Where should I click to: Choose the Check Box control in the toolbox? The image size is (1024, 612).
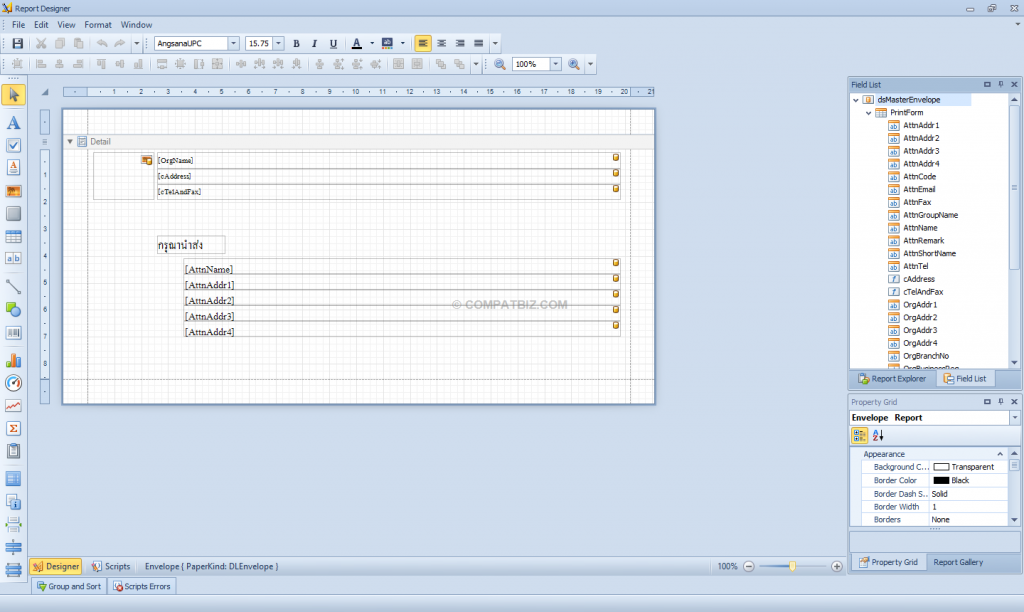coord(14,145)
